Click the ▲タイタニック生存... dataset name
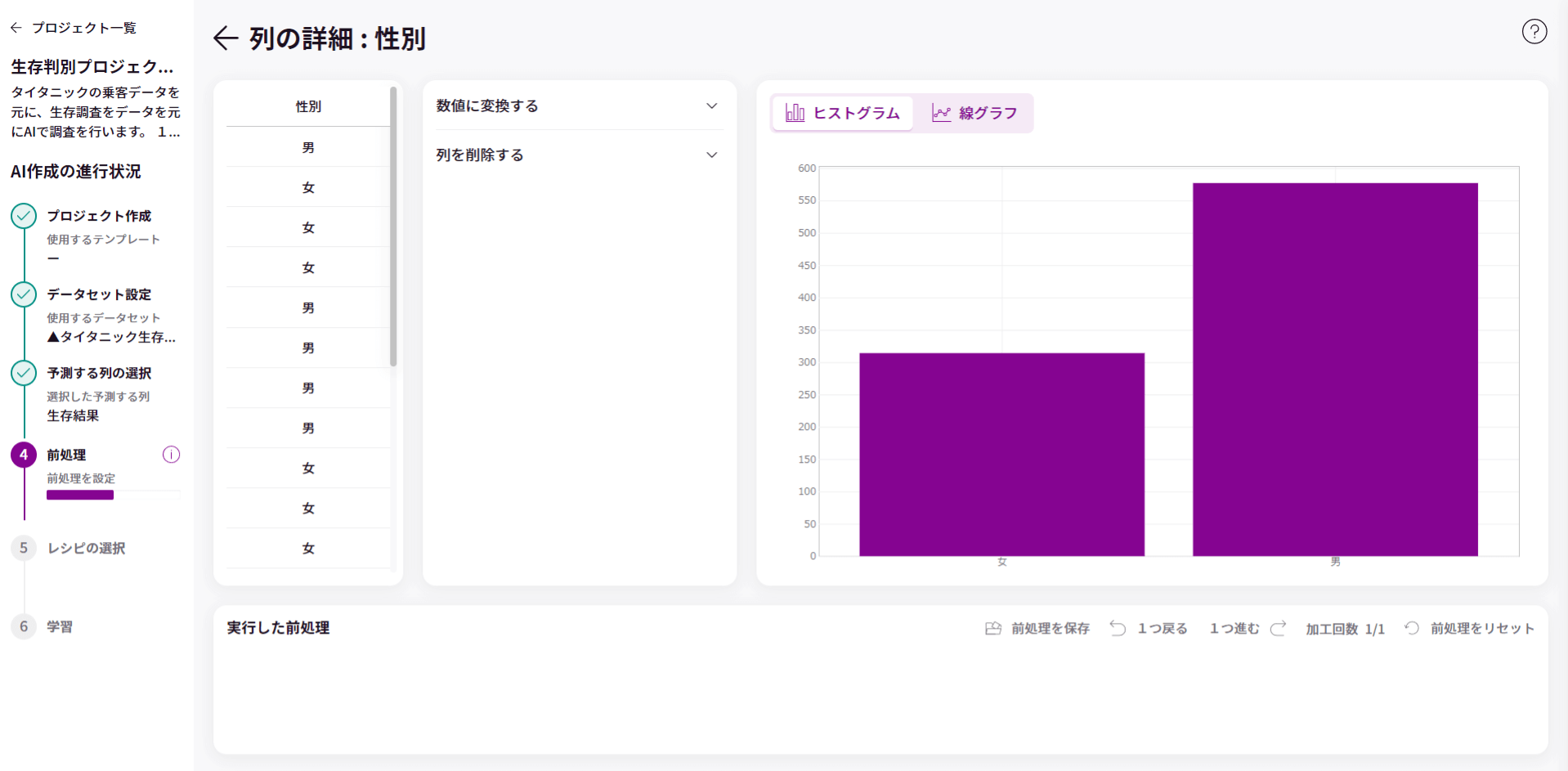Viewport: 1568px width, 771px height. tap(111, 337)
